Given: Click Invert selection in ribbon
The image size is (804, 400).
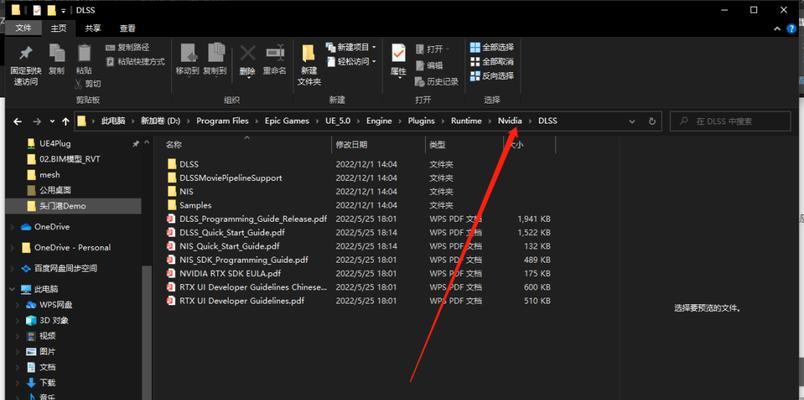Looking at the screenshot, I should 492,76.
